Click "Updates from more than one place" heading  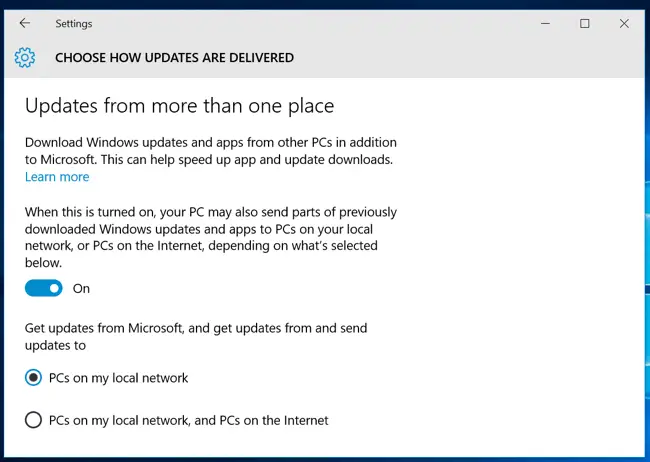179,106
